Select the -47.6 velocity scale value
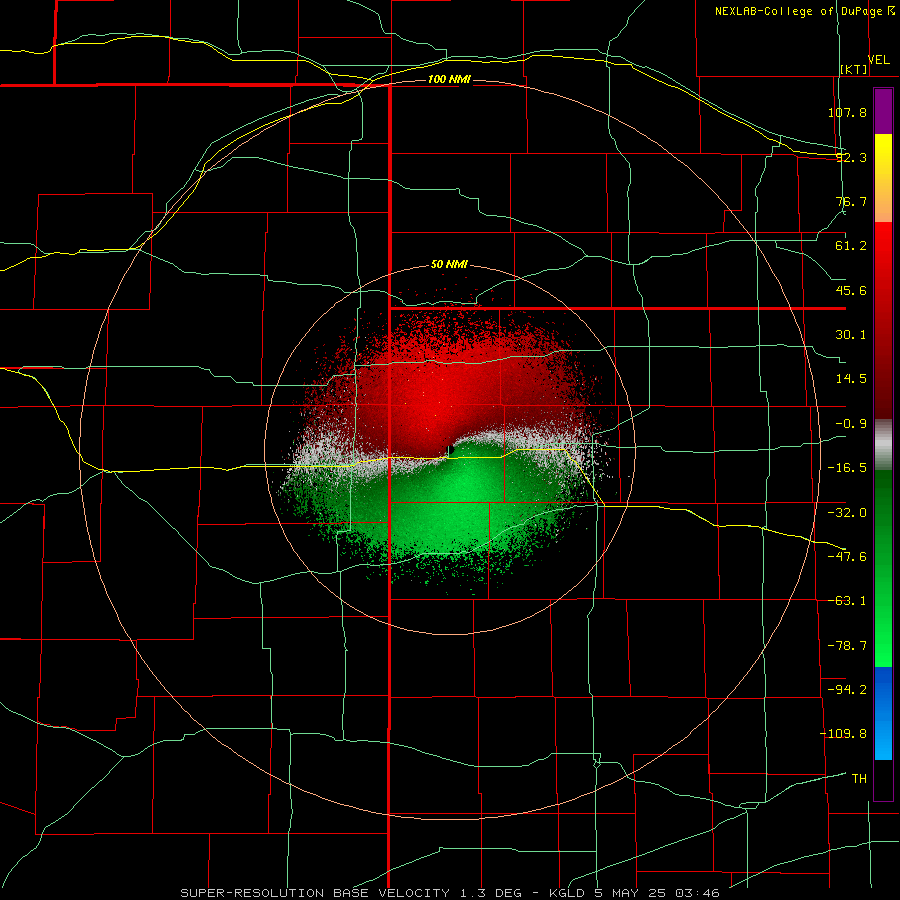The image size is (900, 900). (x=847, y=557)
